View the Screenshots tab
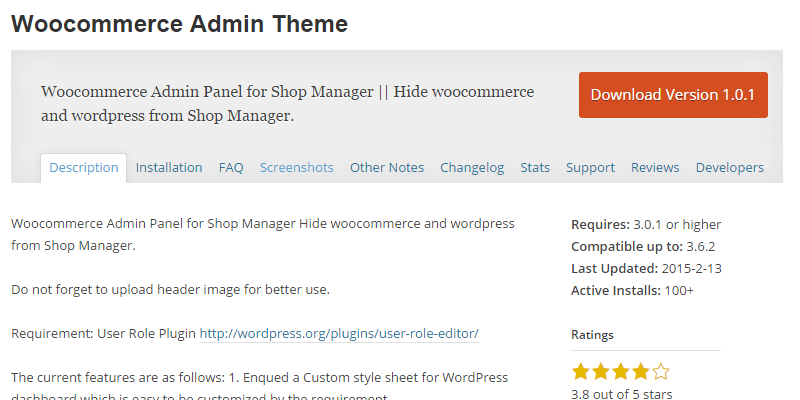The height and width of the screenshot is (400, 800). tap(297, 168)
